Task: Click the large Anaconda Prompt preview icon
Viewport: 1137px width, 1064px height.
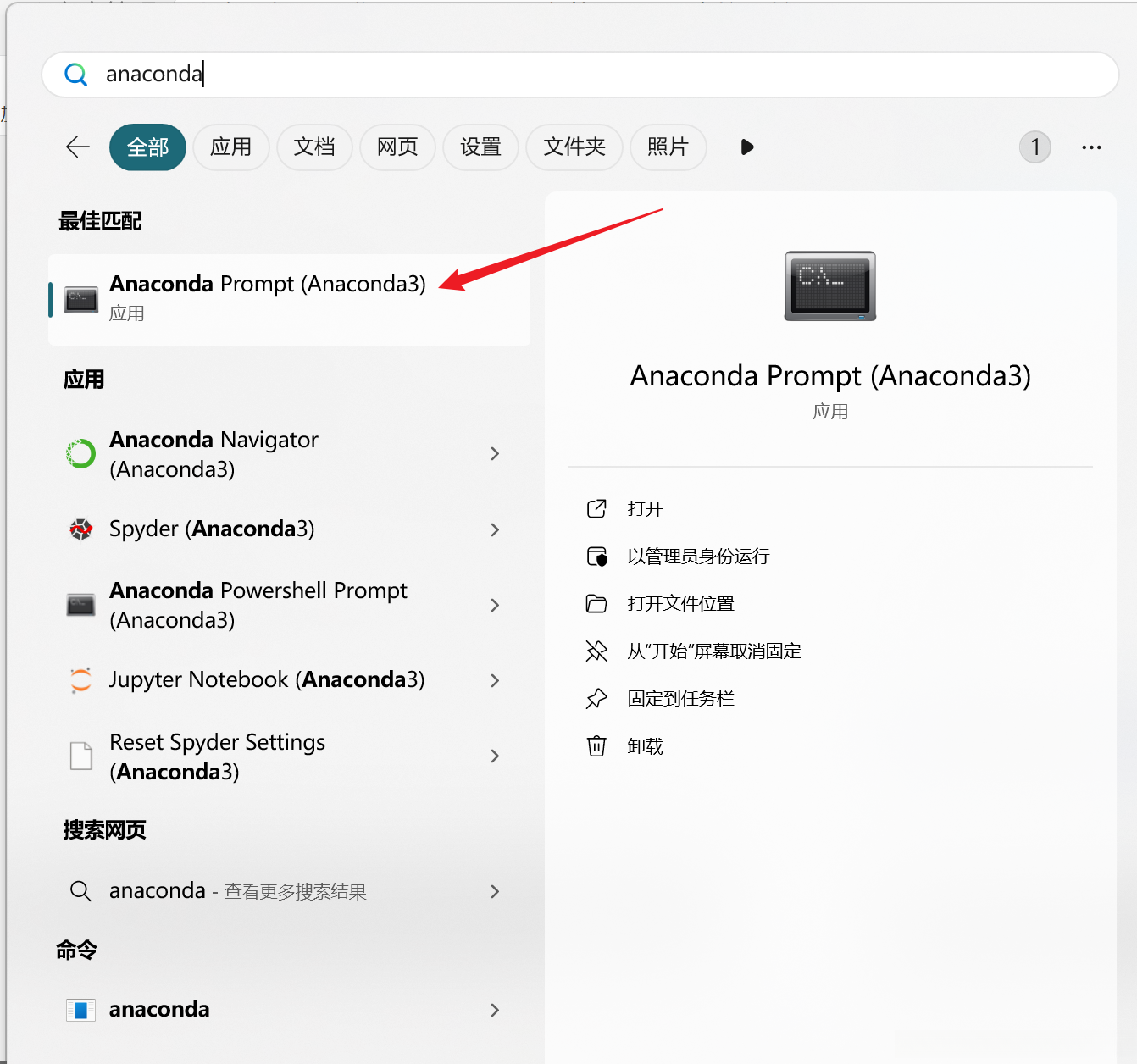Action: [x=830, y=286]
